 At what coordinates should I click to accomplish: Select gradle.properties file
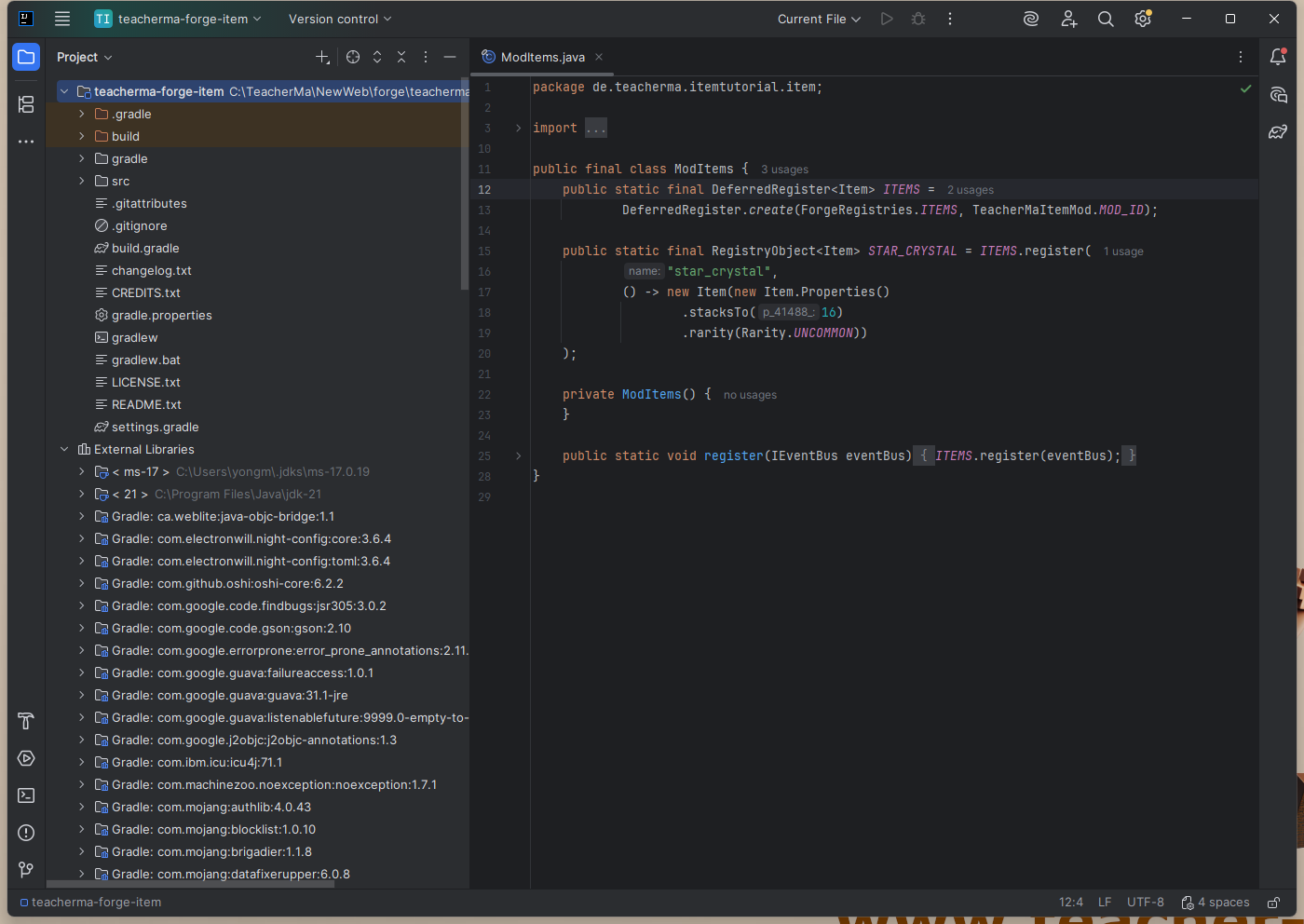(x=162, y=315)
